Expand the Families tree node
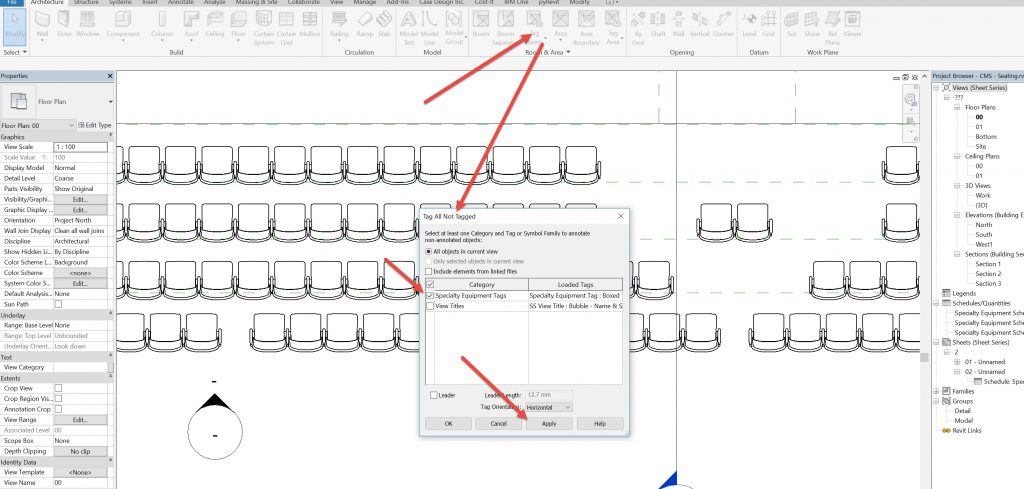 tap(935, 391)
